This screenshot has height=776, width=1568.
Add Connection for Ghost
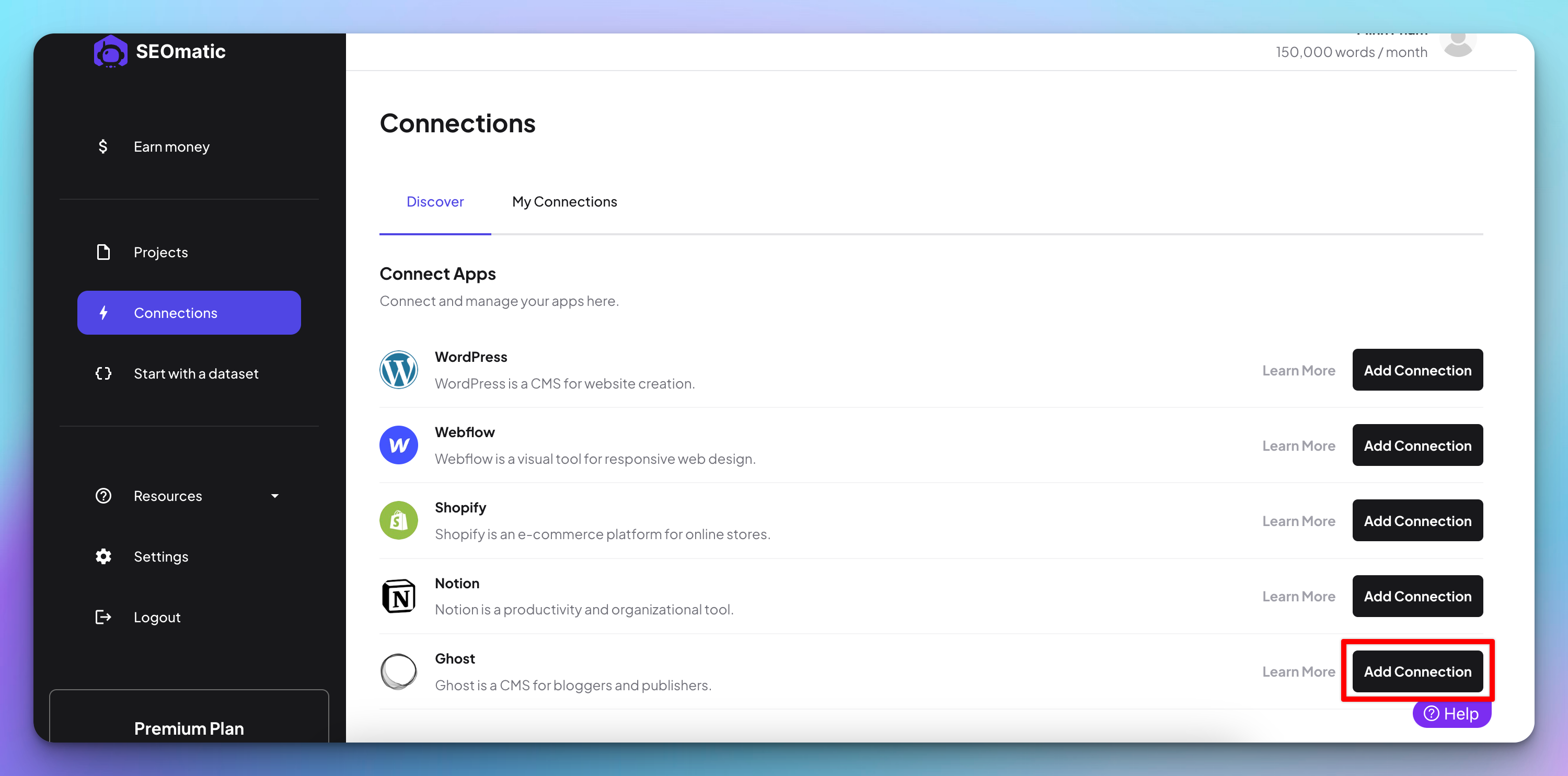click(x=1417, y=671)
